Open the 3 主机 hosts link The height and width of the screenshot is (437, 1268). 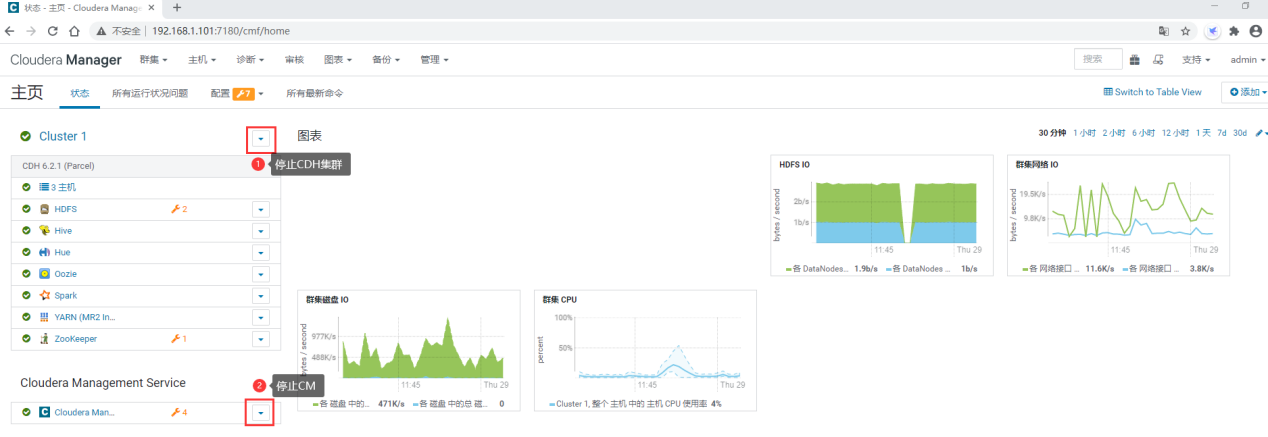[65, 187]
